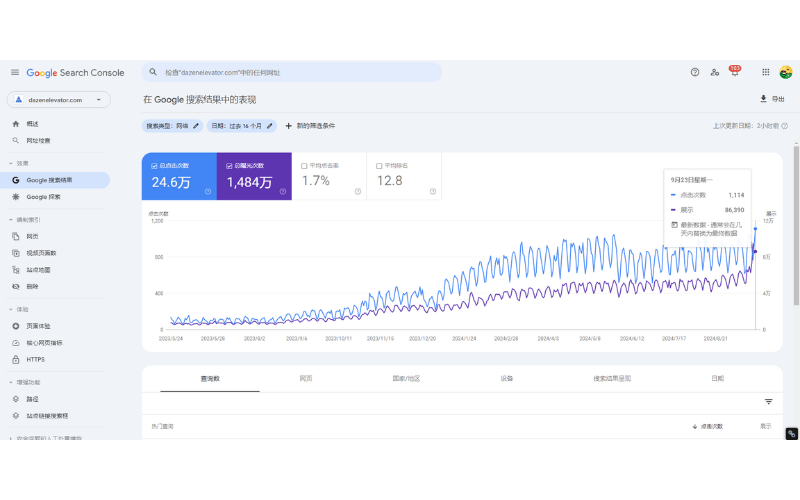Open Google 探索 Discover report
This screenshot has width=800, height=500.
[43, 197]
